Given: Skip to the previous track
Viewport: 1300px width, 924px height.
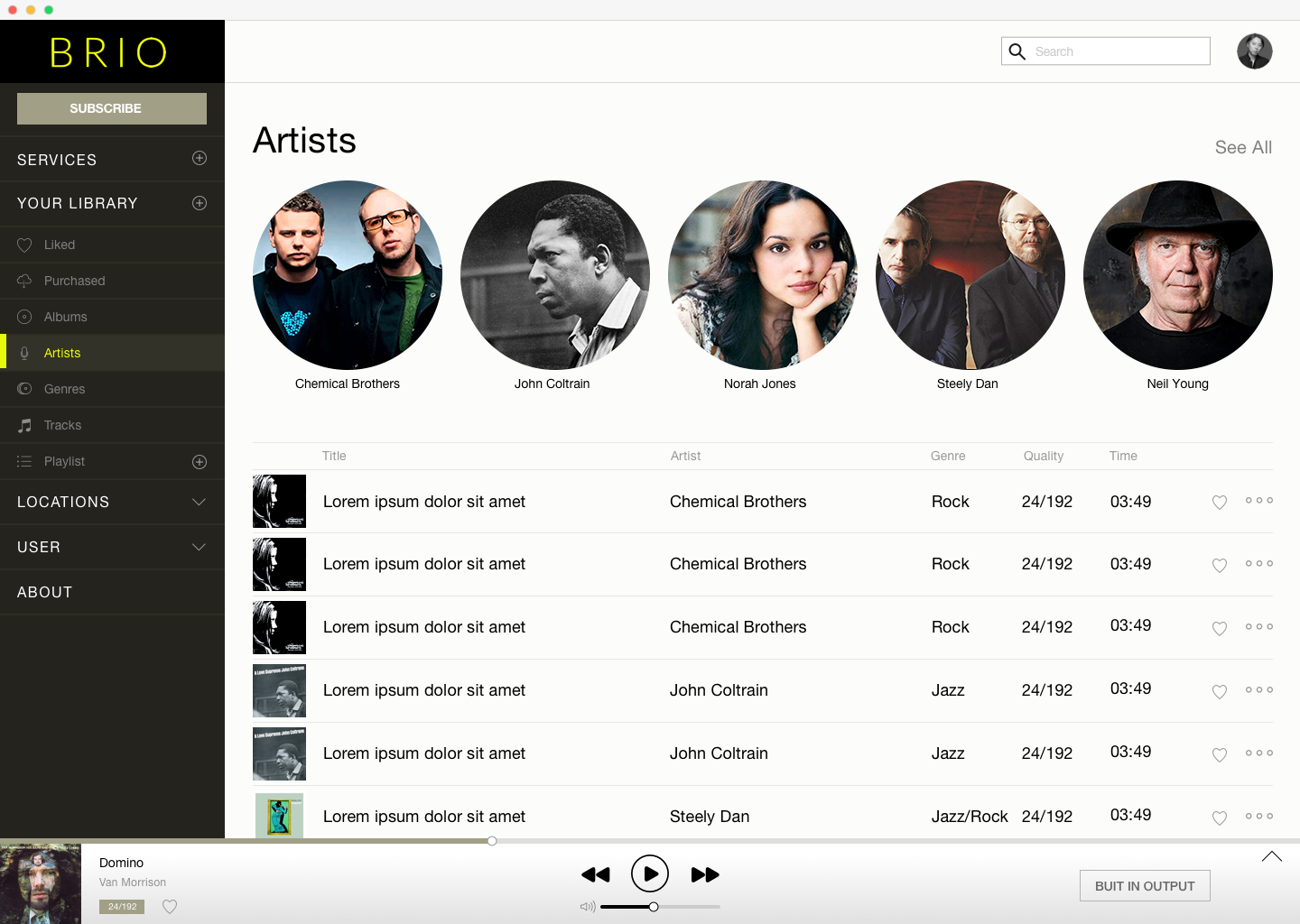Looking at the screenshot, I should coord(596,874).
